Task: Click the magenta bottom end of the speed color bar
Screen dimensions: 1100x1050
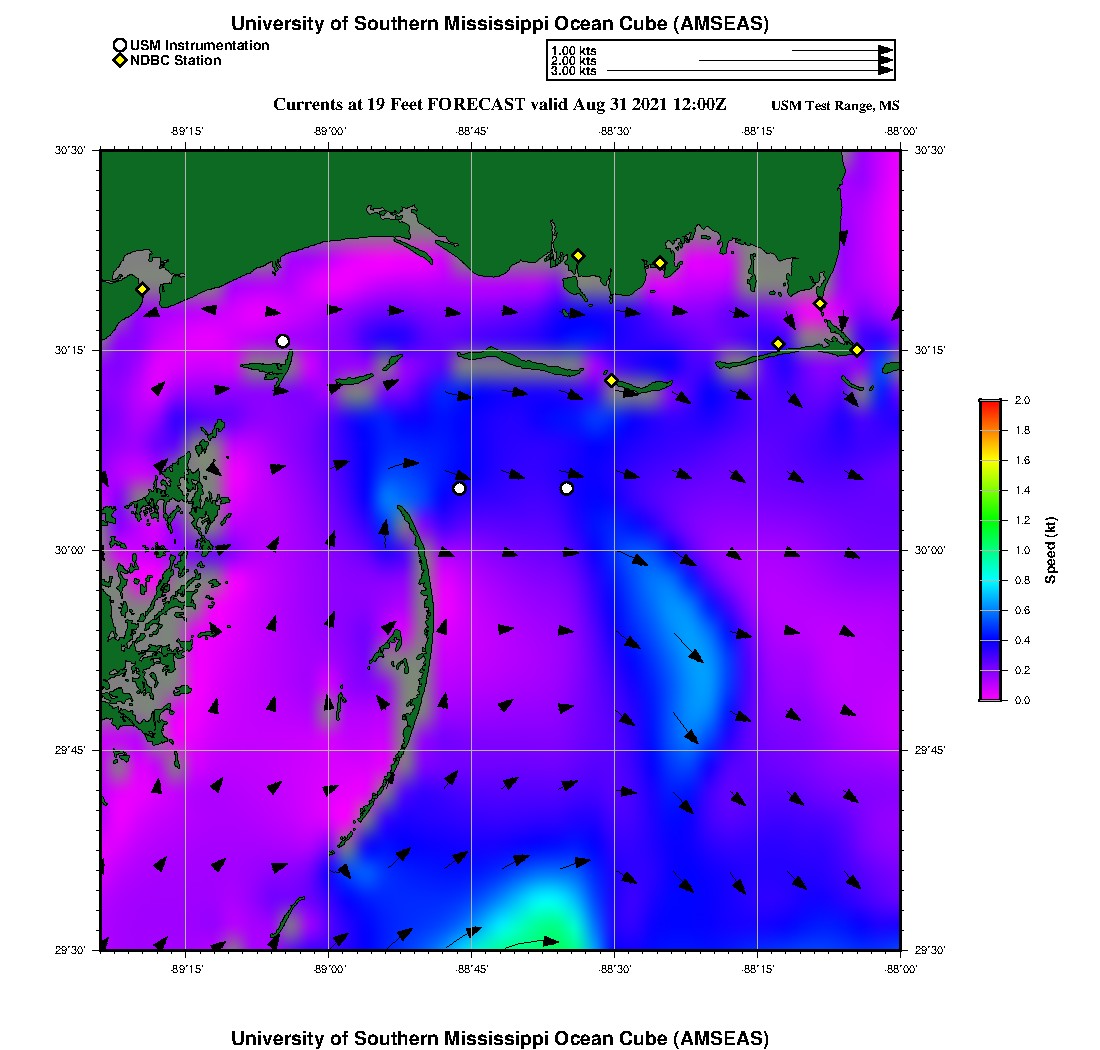Action: (991, 694)
